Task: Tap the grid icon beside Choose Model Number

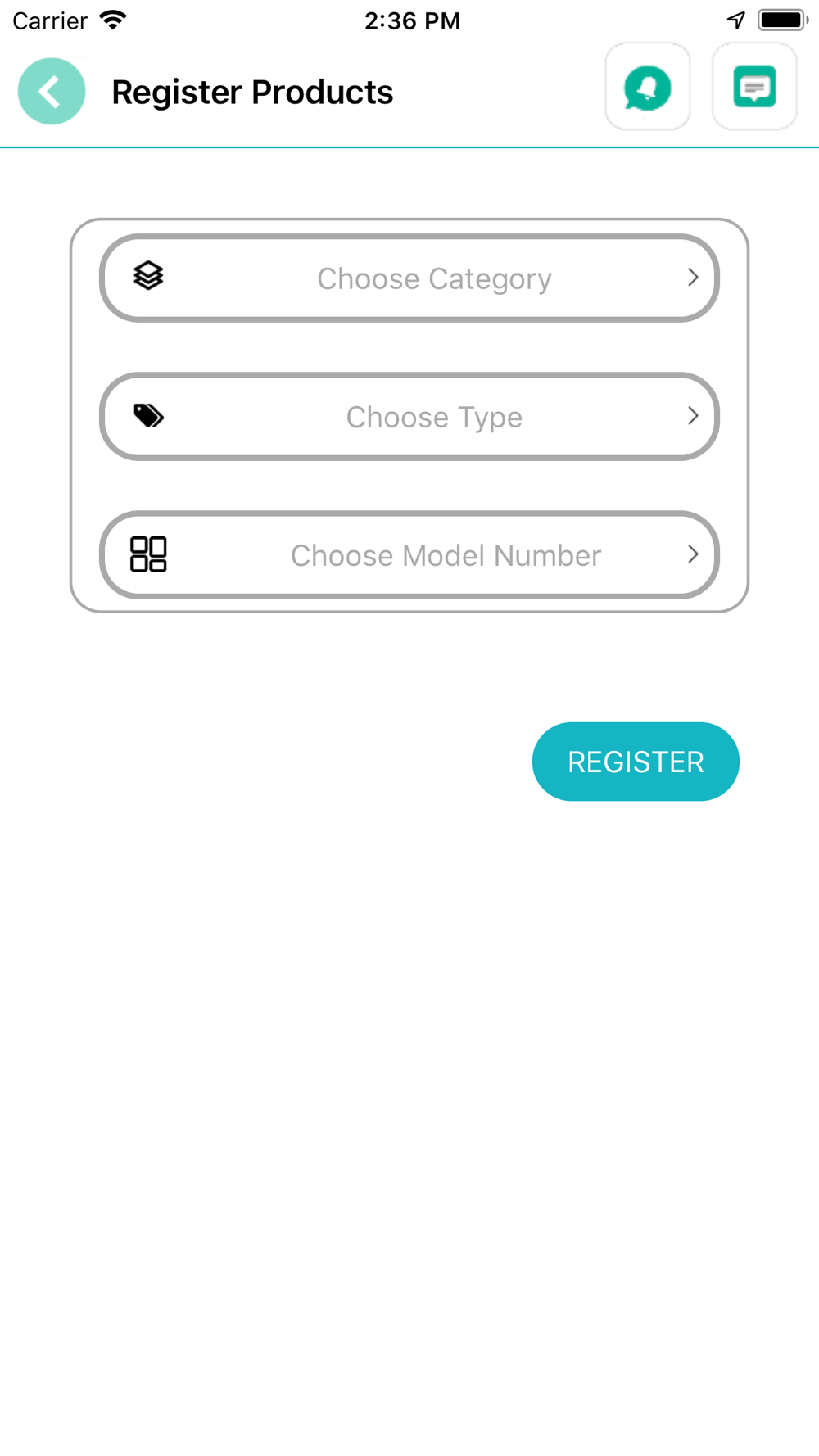Action: [x=148, y=554]
